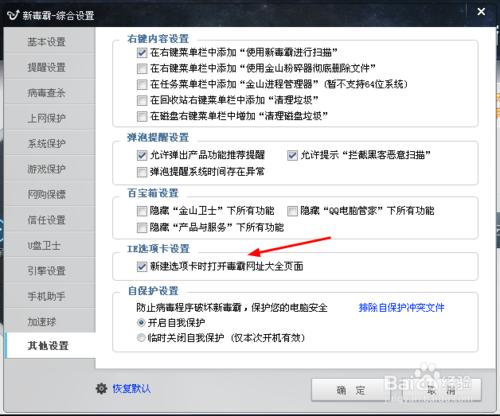500x416 pixels.
Task: Uncheck 新建选项卡时打开毒霸网址大全页面
Action: click(142, 266)
